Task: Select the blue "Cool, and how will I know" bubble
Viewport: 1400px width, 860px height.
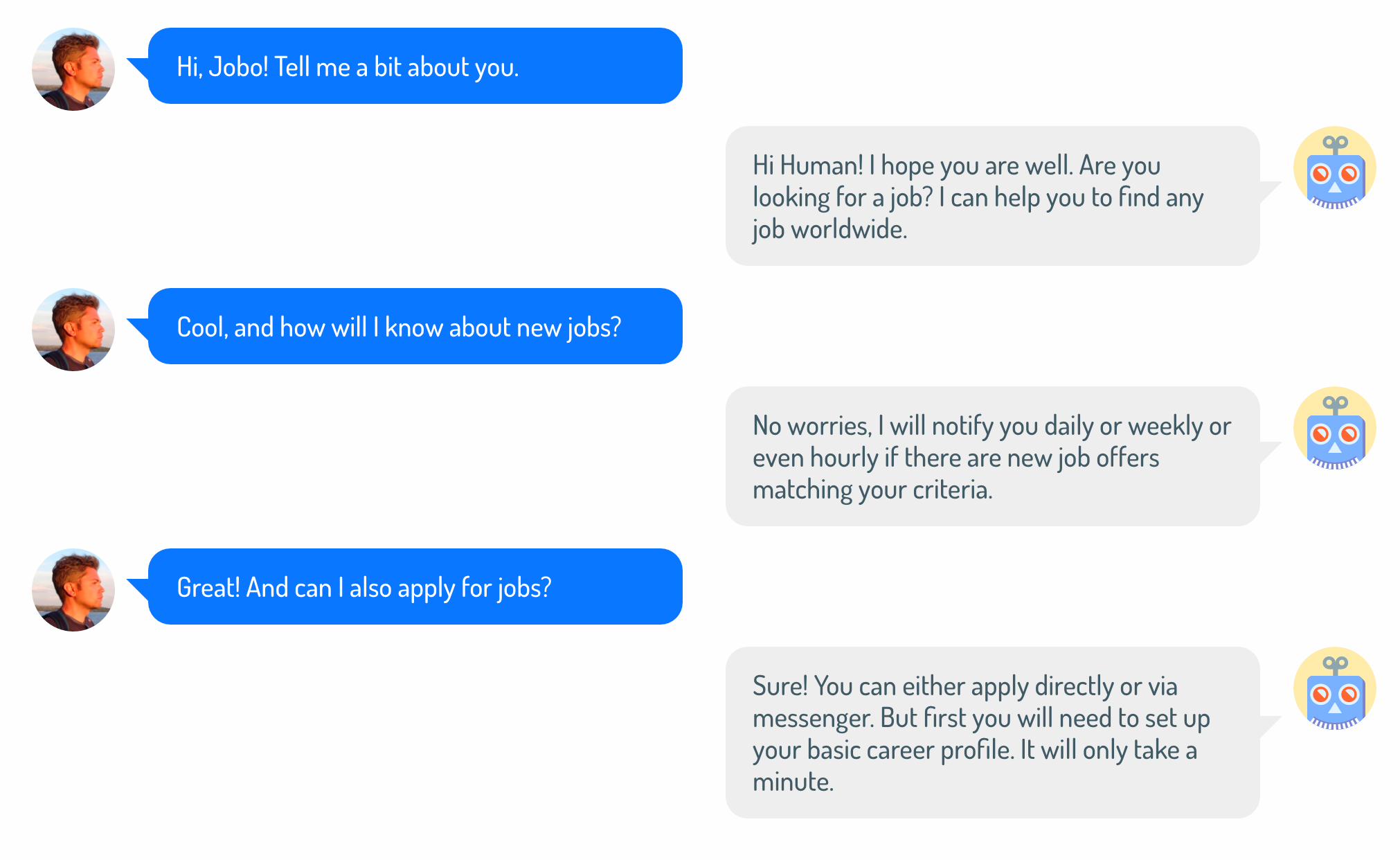Action: [415, 327]
